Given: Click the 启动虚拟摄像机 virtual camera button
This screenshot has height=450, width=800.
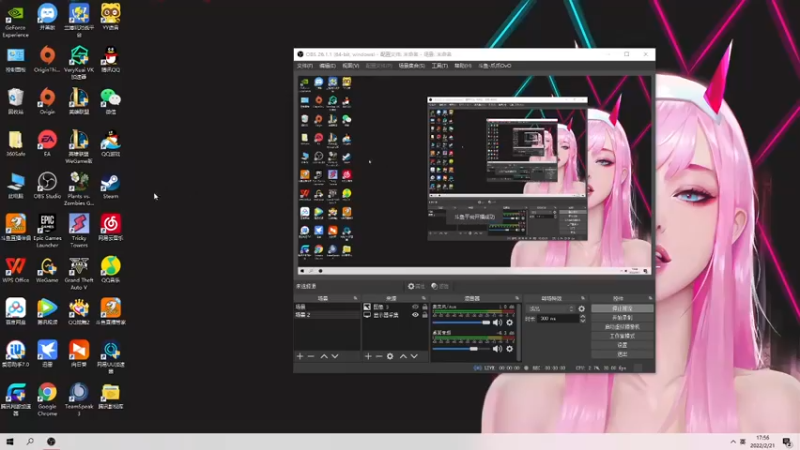Looking at the screenshot, I should (622, 327).
